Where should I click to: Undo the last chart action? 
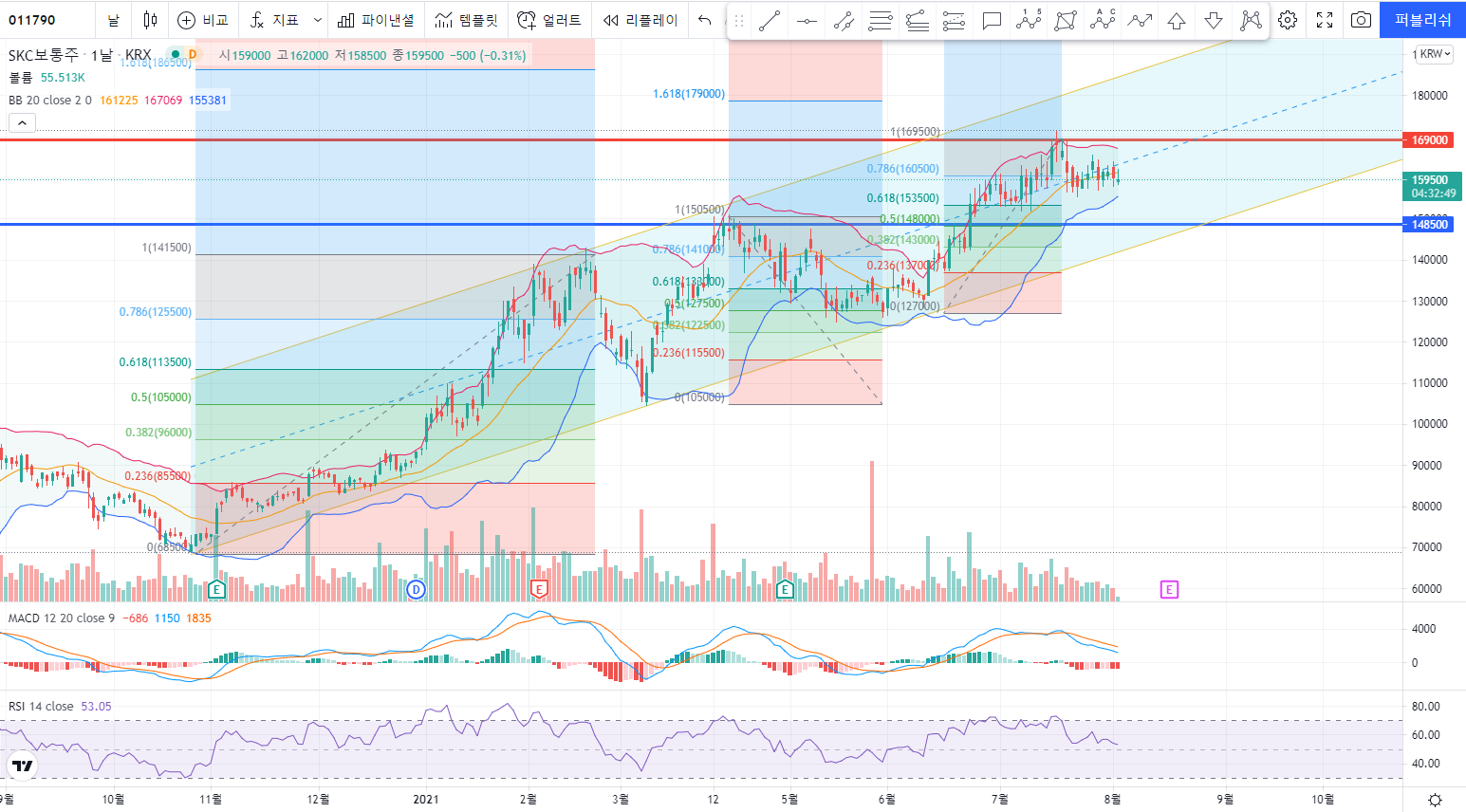tap(704, 20)
